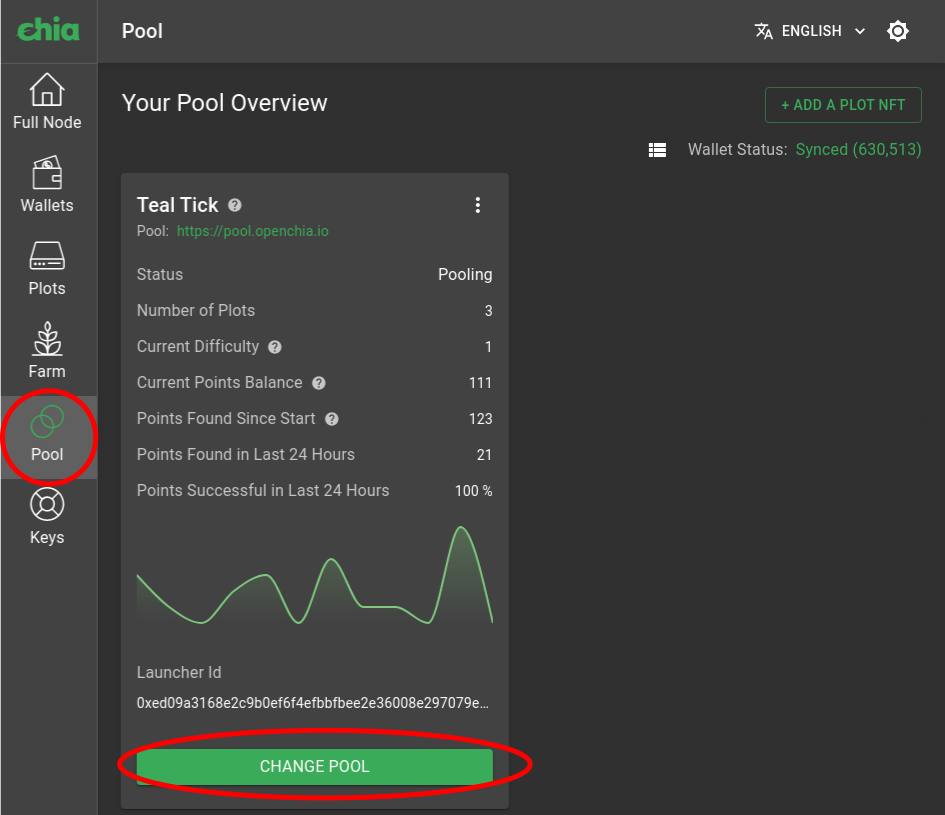Click the Pooling status value
This screenshot has height=815, width=945.
coord(465,275)
